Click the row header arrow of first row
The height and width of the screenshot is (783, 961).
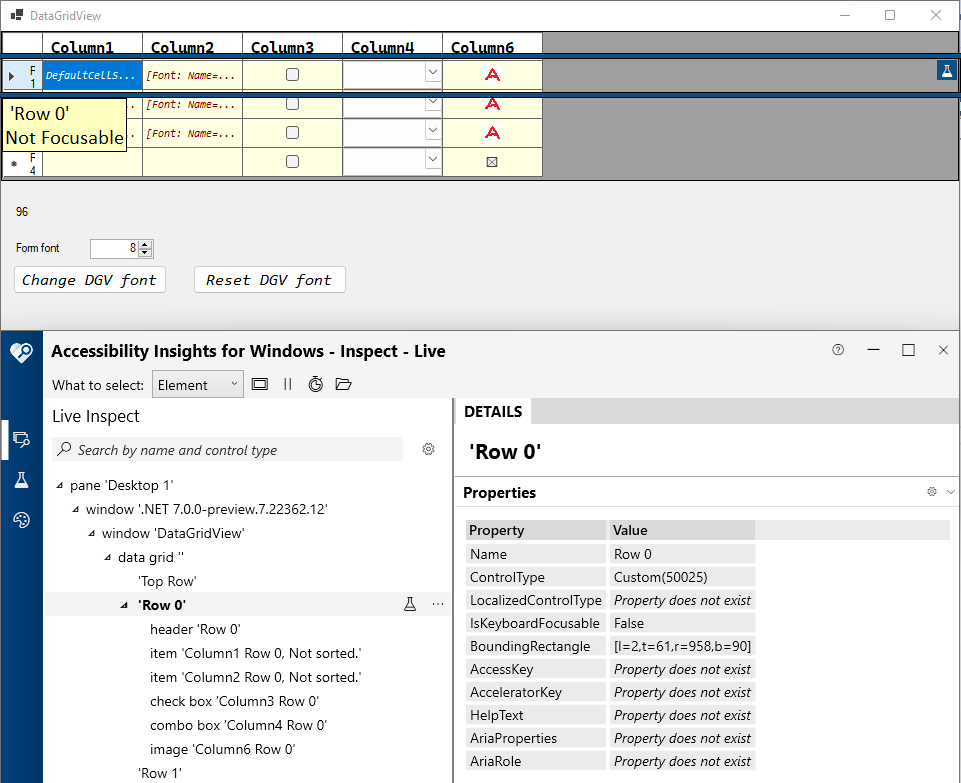(12, 77)
